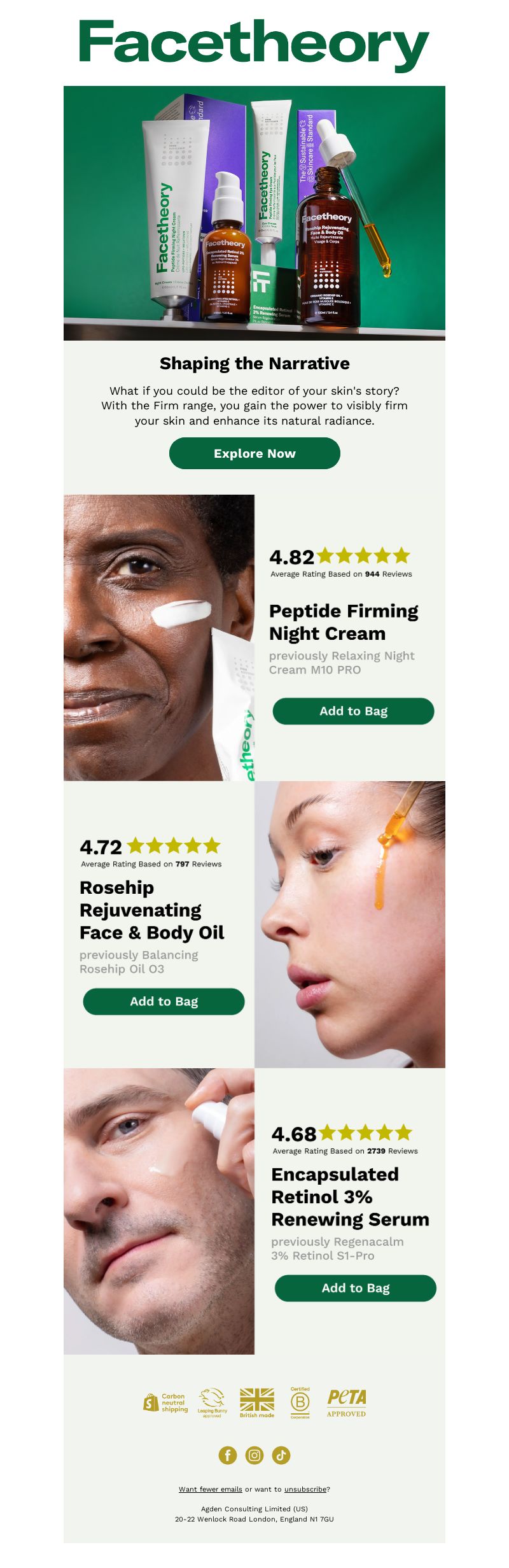Click the Facetheory logo header

(x=254, y=45)
